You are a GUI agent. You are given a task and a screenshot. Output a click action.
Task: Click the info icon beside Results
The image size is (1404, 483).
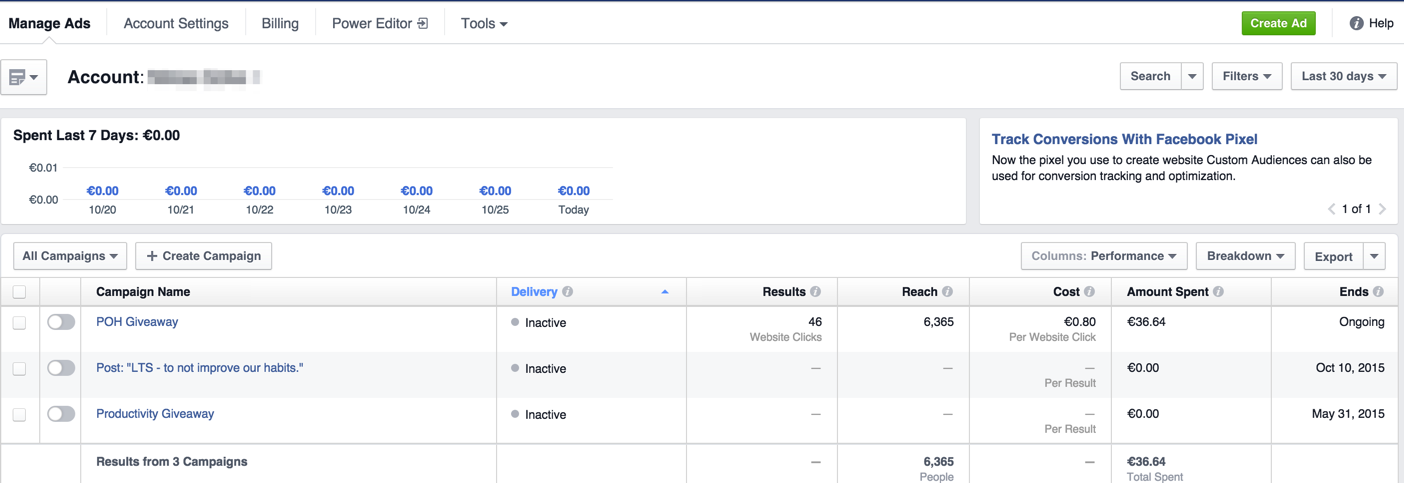pos(815,292)
